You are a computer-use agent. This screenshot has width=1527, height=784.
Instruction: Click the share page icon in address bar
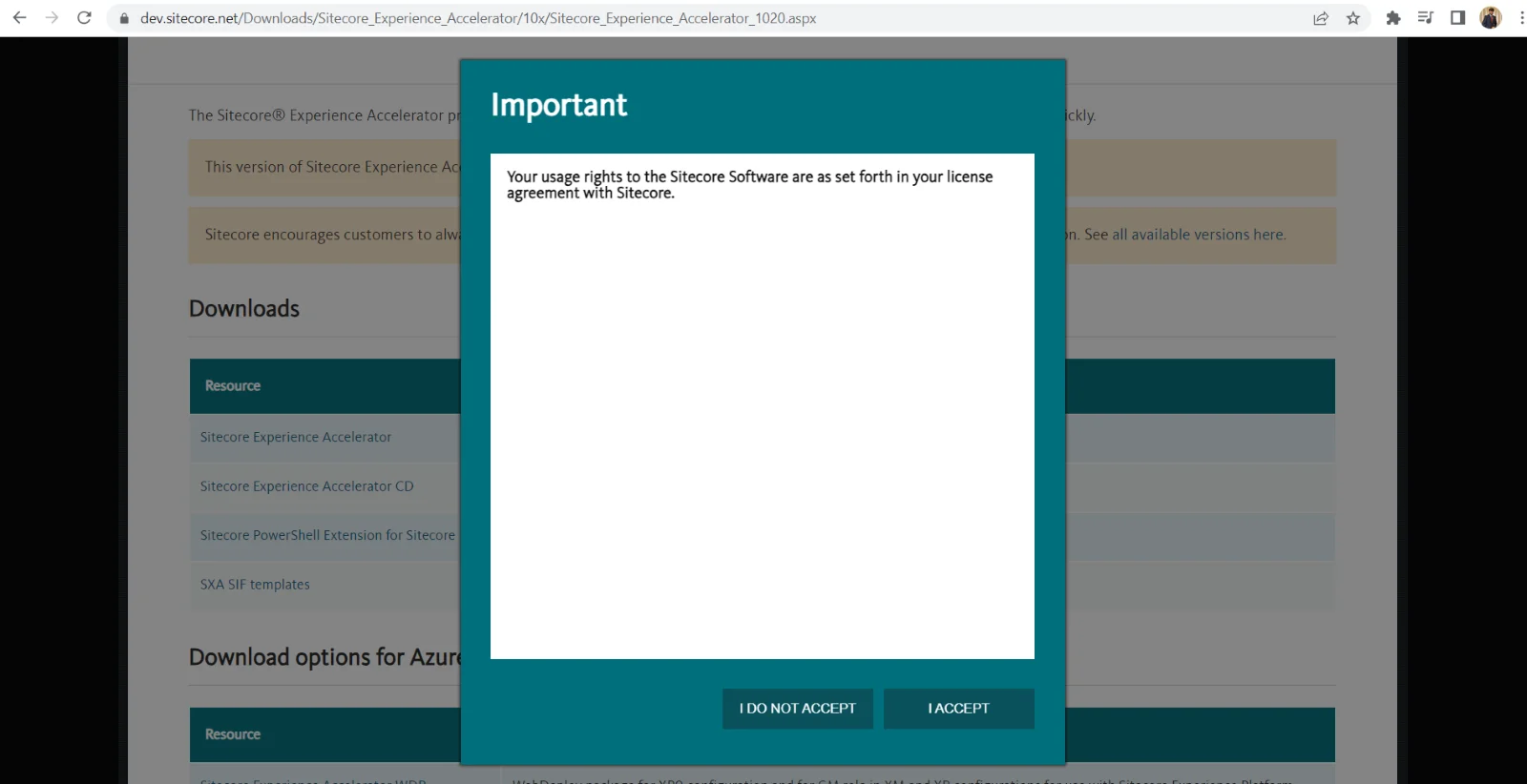tap(1321, 18)
